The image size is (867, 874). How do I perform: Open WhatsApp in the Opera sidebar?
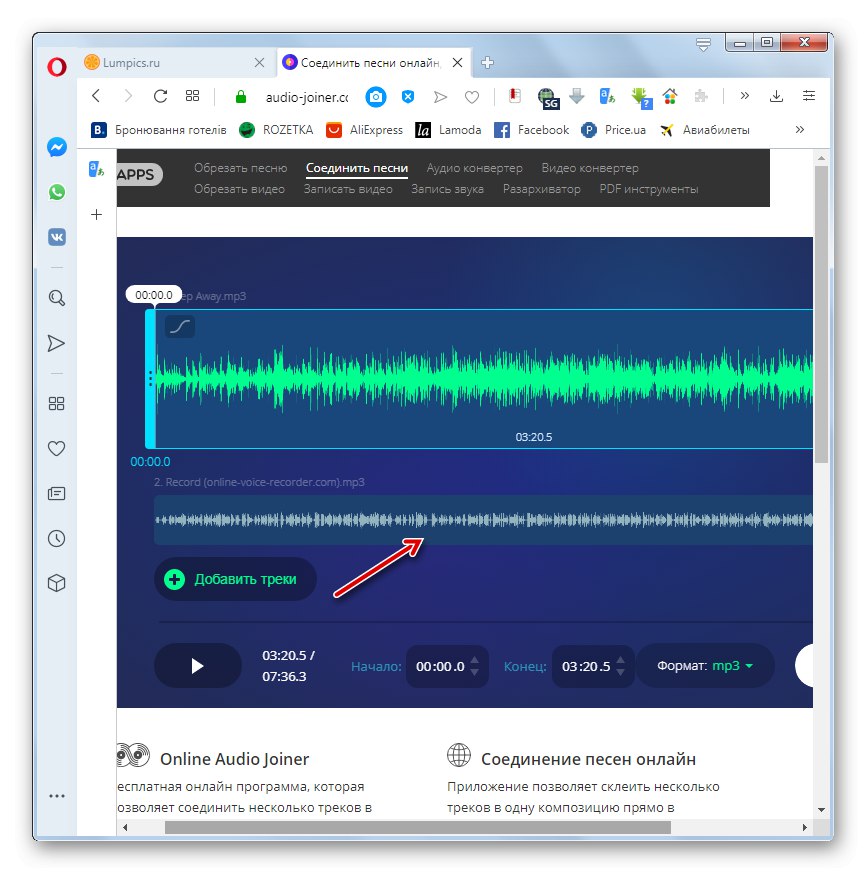[x=57, y=192]
